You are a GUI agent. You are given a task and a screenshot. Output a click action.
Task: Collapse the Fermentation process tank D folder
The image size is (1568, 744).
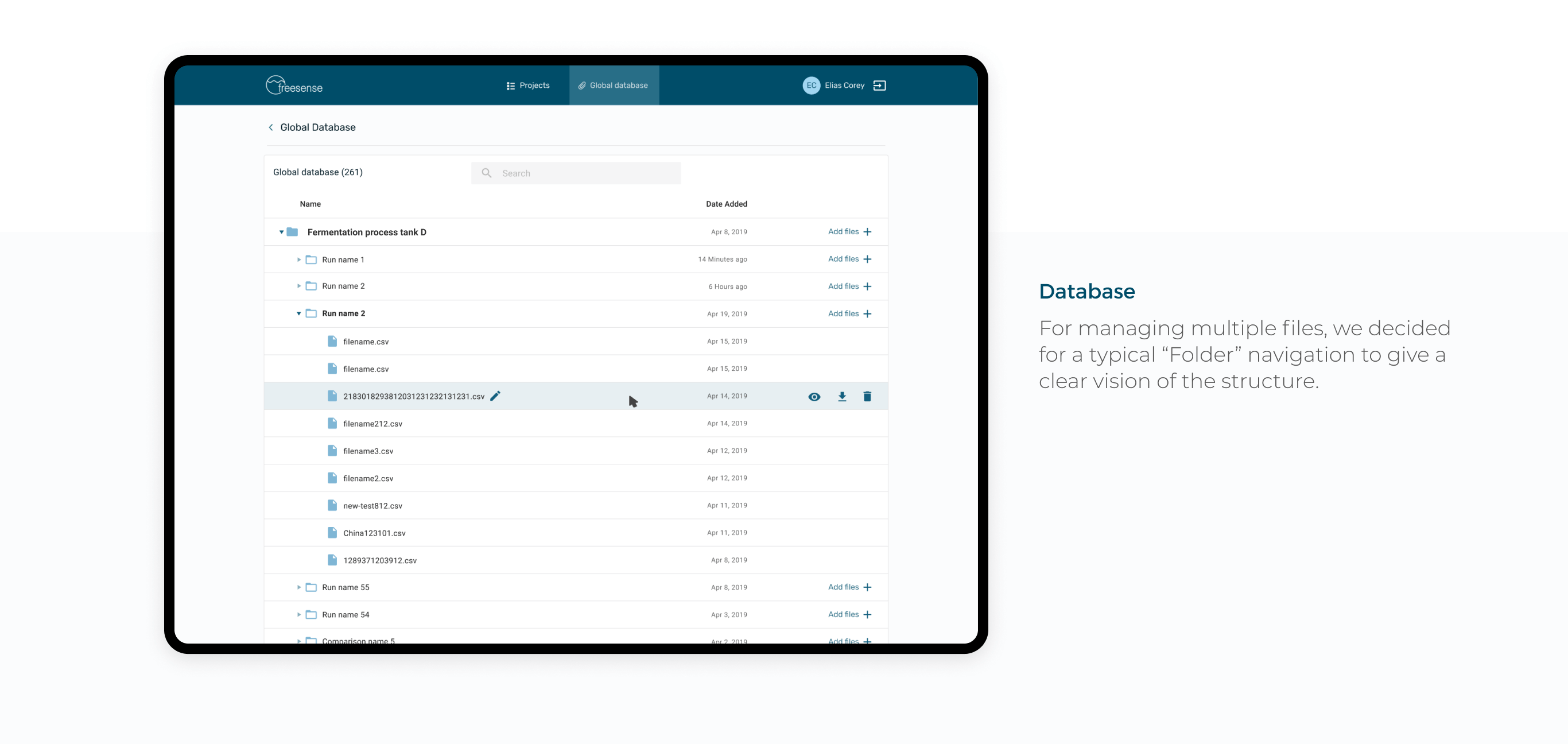[281, 232]
